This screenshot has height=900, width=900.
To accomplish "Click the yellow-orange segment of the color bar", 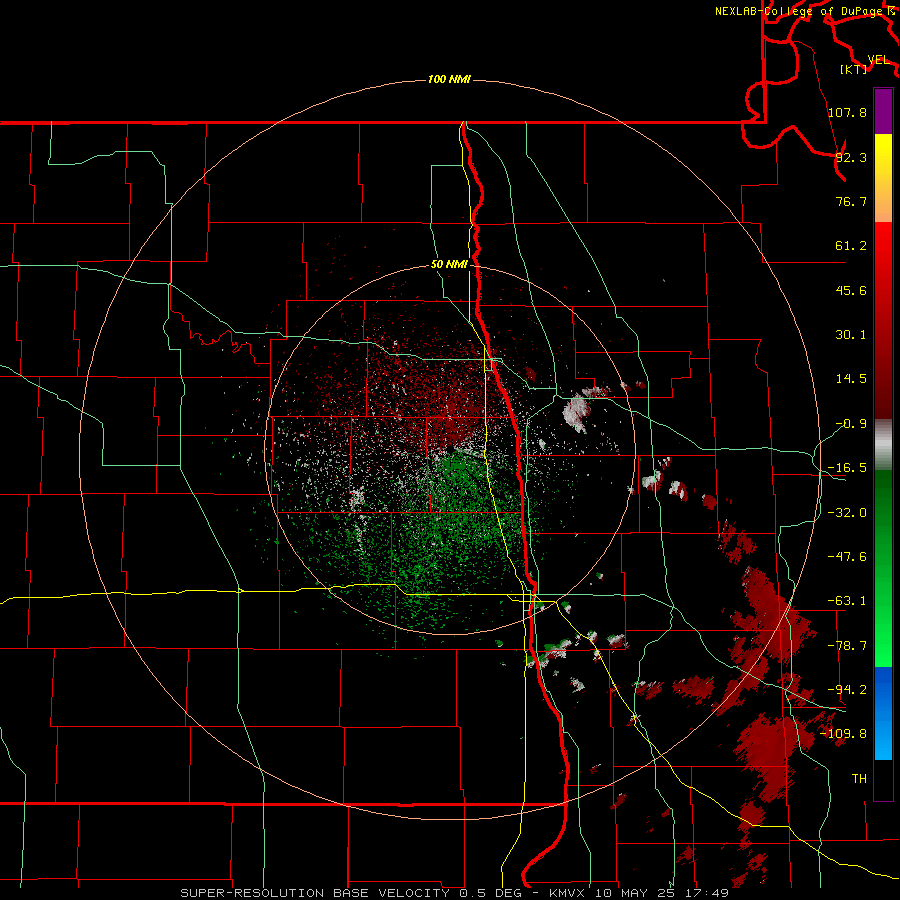I will coord(883,178).
